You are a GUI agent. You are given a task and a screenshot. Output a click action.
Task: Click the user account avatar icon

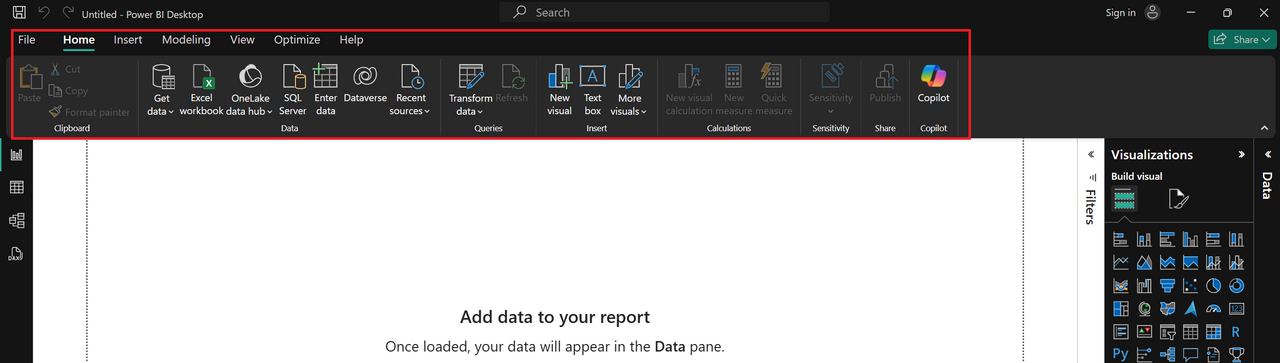tap(1153, 13)
